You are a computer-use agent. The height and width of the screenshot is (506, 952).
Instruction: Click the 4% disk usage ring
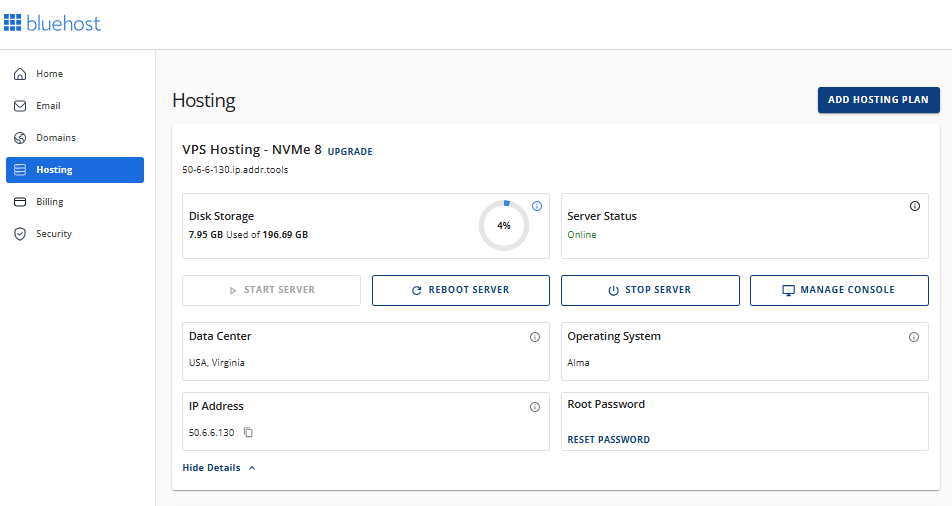point(504,225)
